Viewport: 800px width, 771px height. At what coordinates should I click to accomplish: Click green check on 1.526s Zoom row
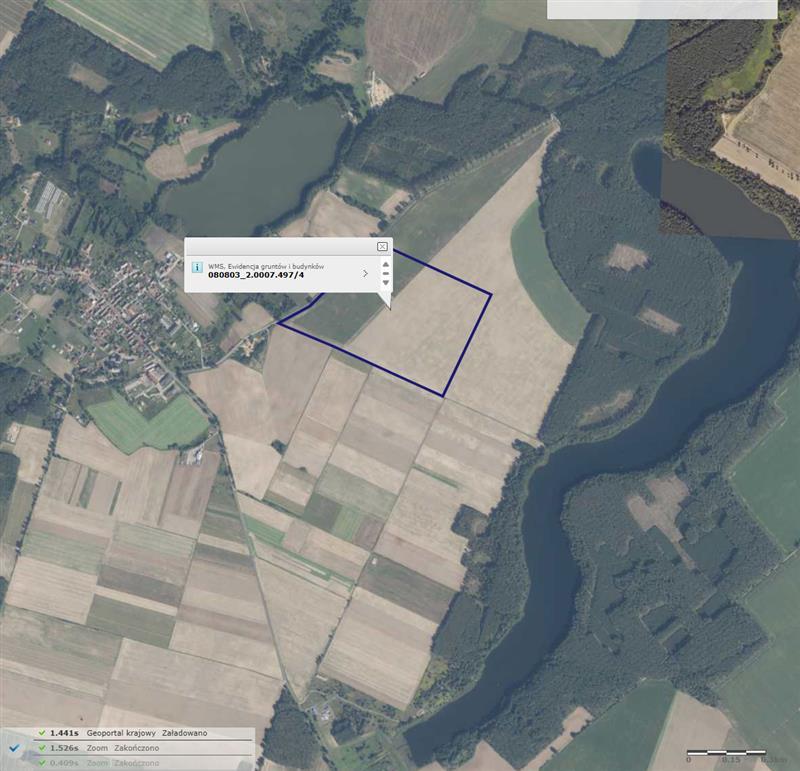click(41, 748)
